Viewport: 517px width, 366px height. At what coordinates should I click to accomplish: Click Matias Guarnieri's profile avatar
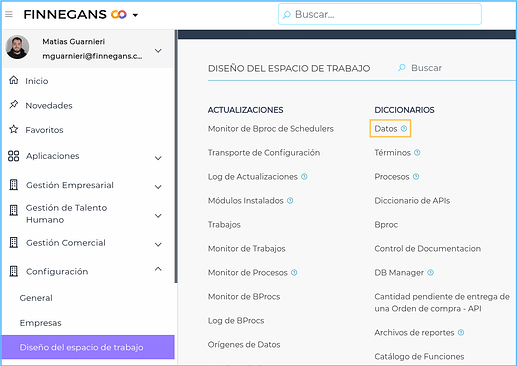tap(17, 47)
